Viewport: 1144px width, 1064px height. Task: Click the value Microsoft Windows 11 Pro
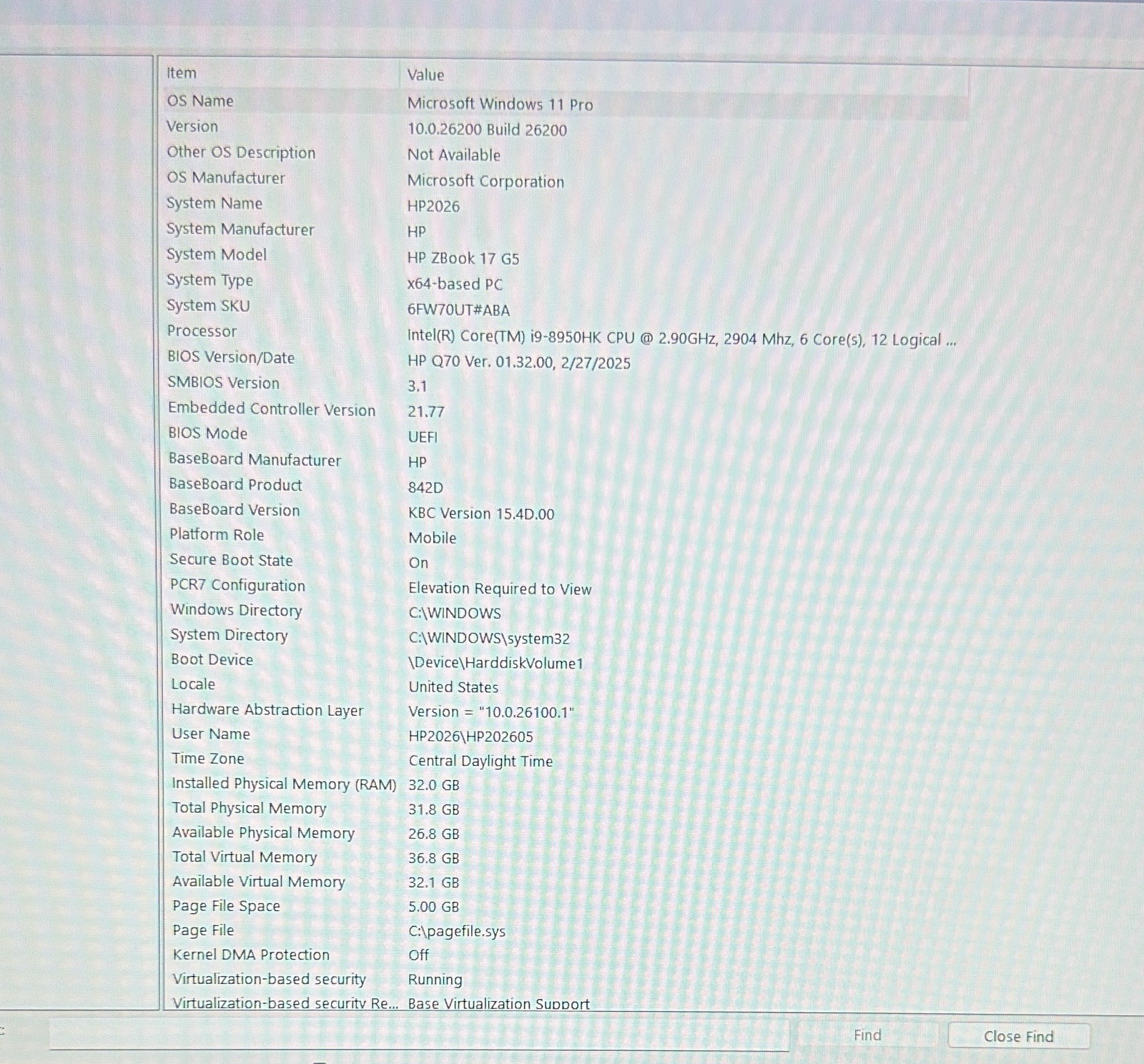click(x=500, y=104)
